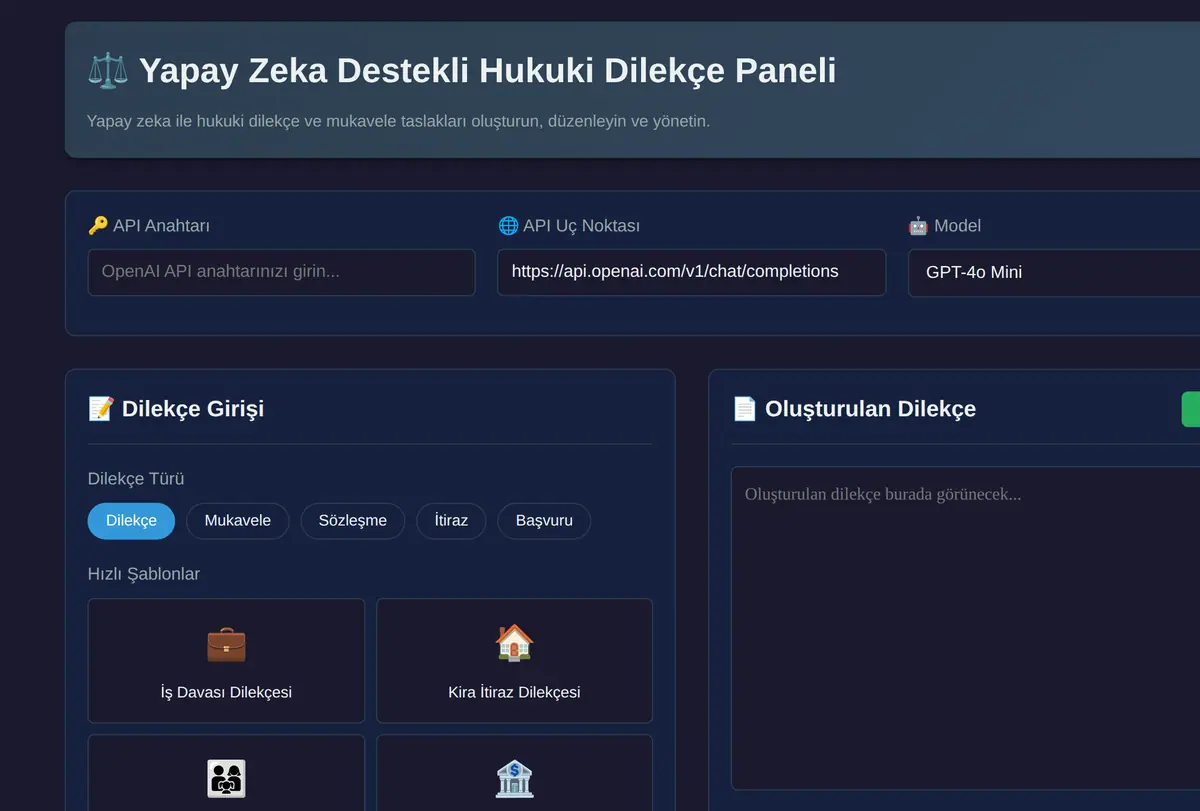Click the key icon beside API Anahtarı
This screenshot has height=811, width=1200.
click(x=98, y=226)
